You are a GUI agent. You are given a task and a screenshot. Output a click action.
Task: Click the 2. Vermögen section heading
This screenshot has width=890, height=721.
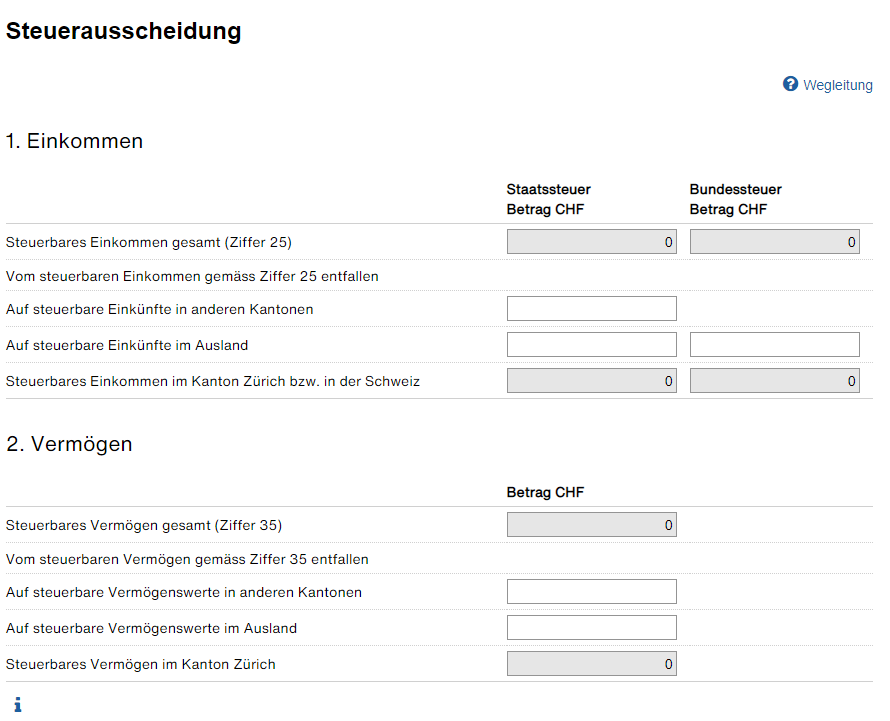click(x=69, y=444)
